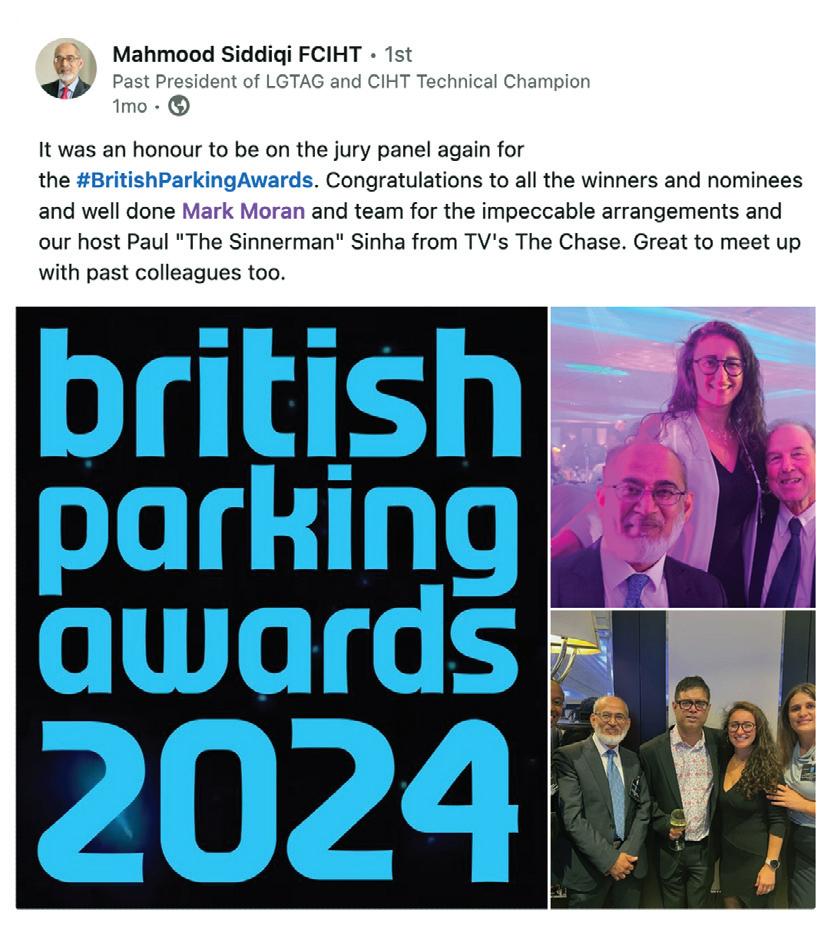This screenshot has width=834, height=932.
Task: Click the Past President of LGTAG headline
Action: (351, 81)
